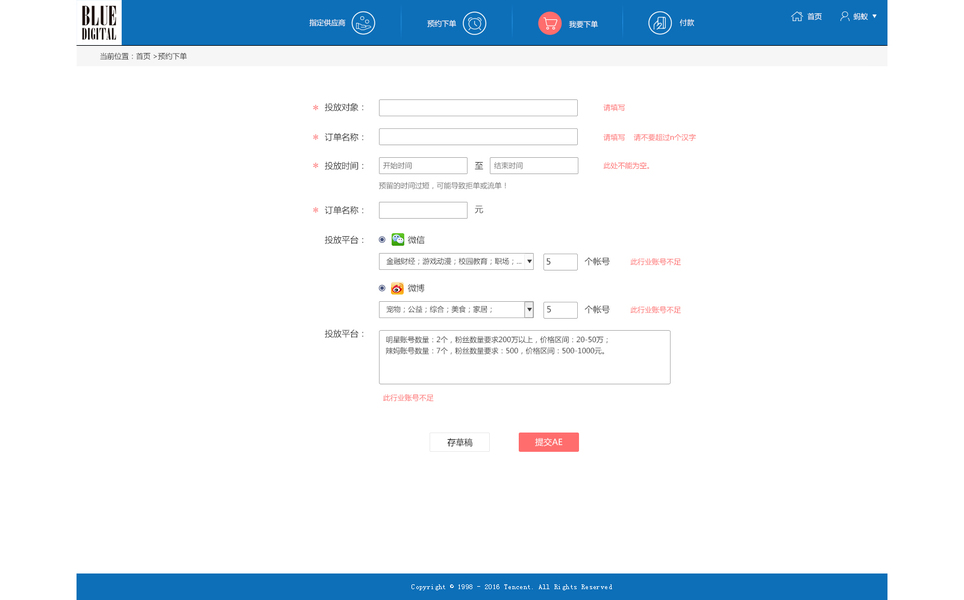Click the user profile icon
Screen dimensions: 964x600
point(845,16)
